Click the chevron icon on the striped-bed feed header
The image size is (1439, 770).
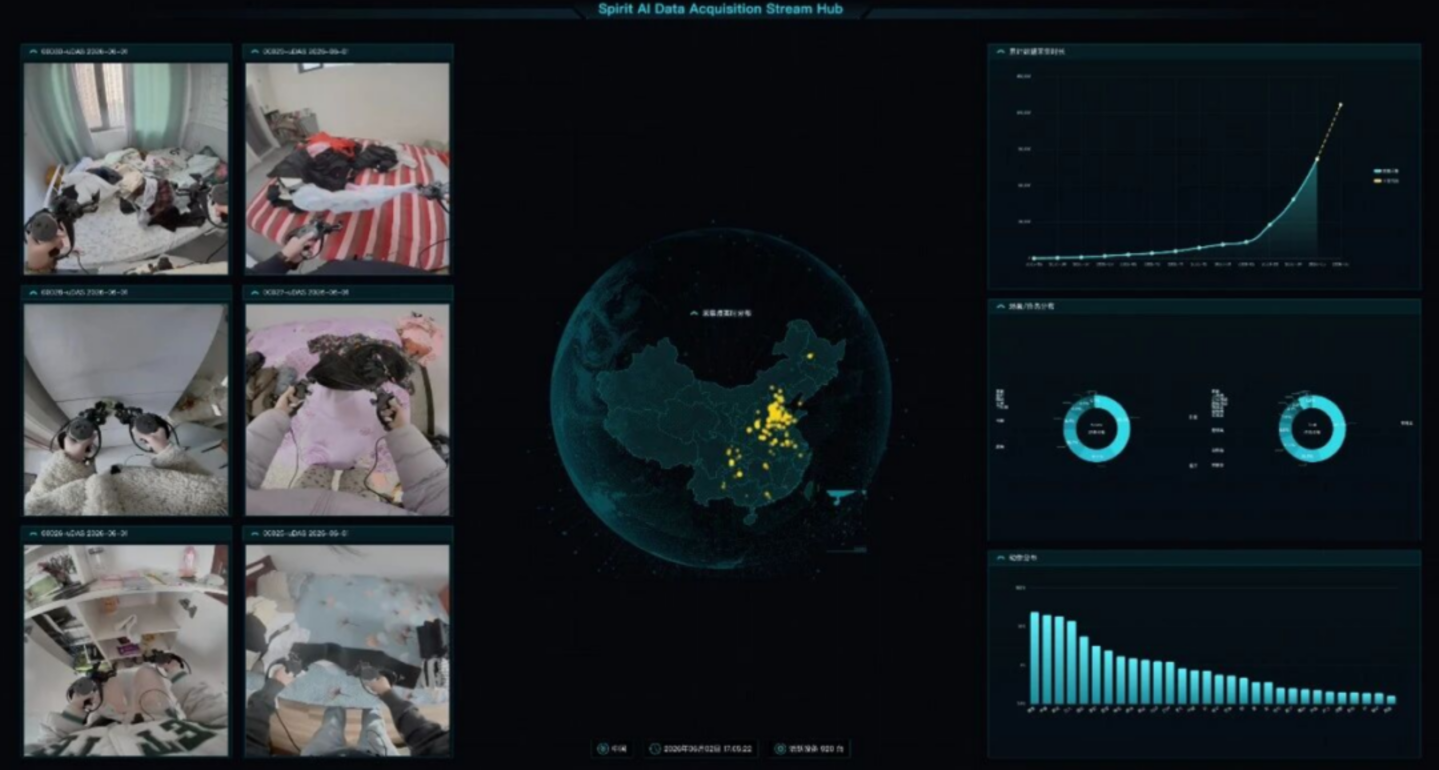click(x=255, y=51)
